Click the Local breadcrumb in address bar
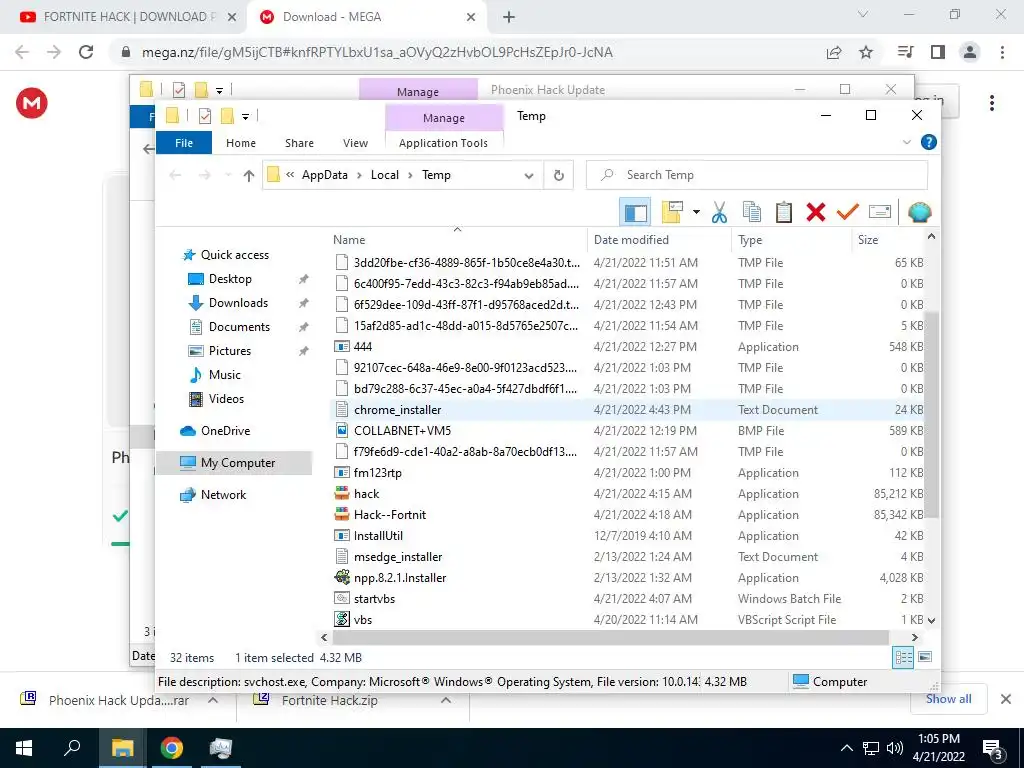Viewport: 1024px width, 768px height. click(385, 175)
